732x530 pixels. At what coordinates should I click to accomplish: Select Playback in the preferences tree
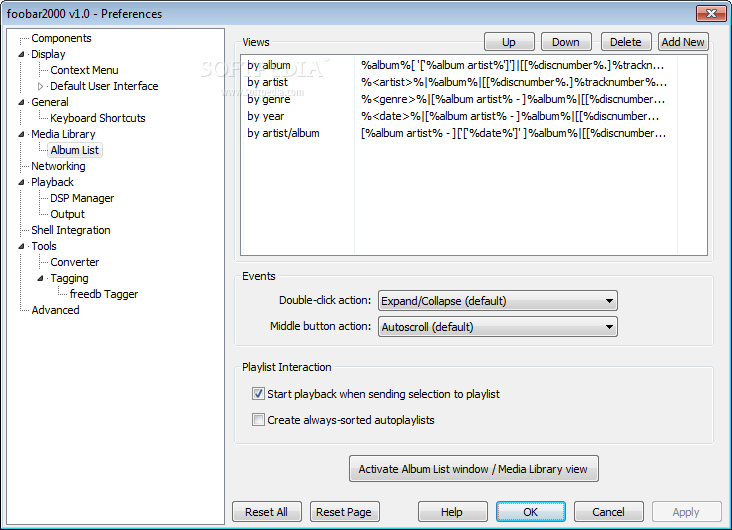pos(52,182)
